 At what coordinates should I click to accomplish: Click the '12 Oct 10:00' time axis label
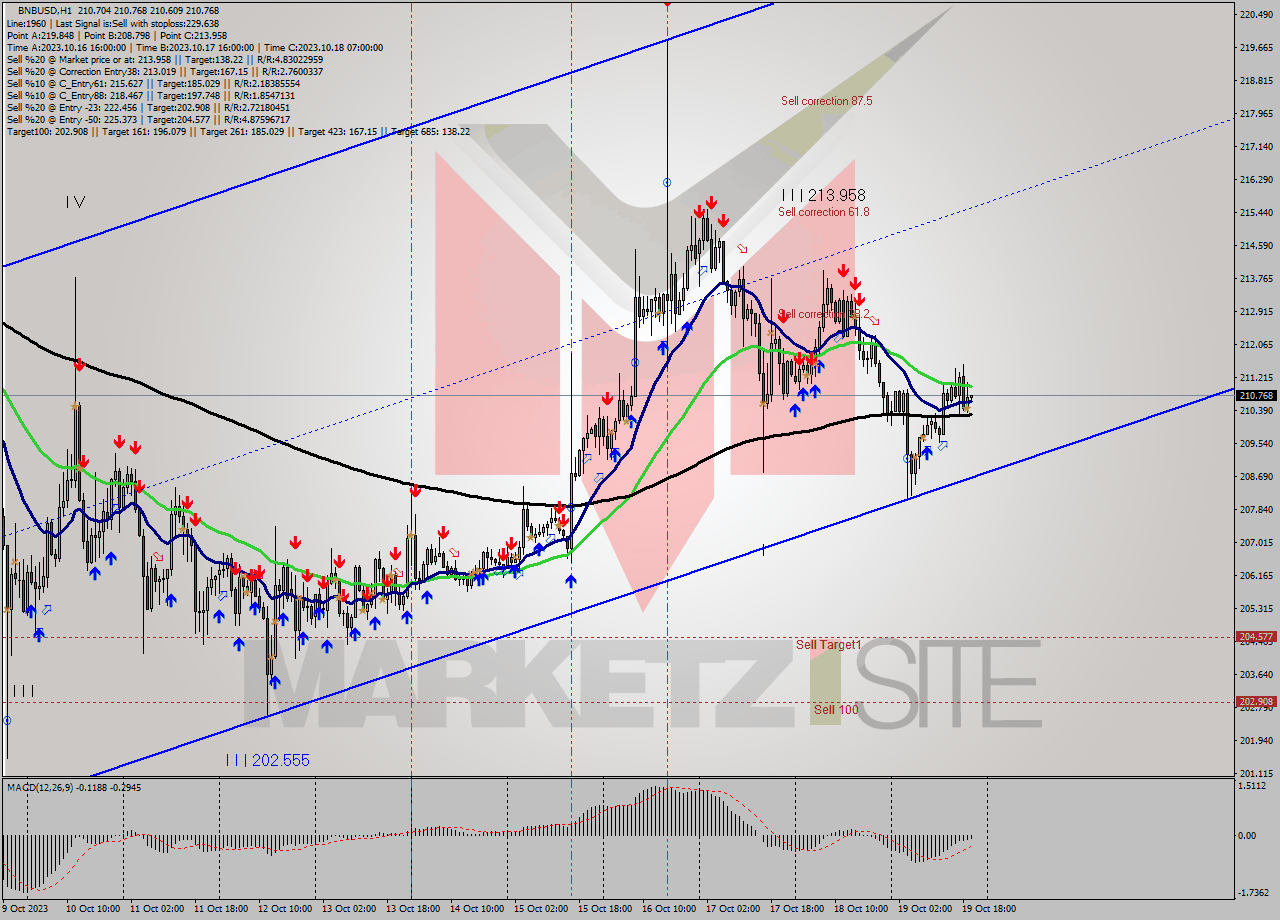pyautogui.click(x=286, y=908)
